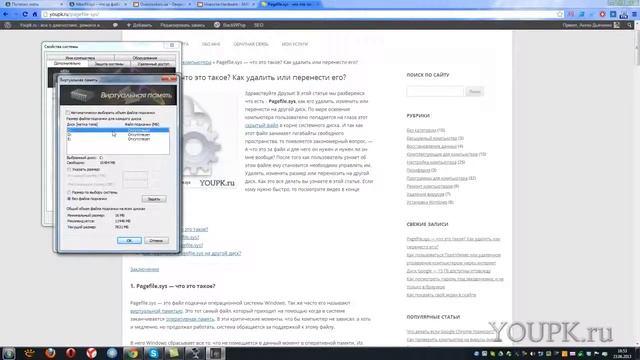The width and height of the screenshot is (640, 360).
Task: Open comments bubble in the admin bar
Action: click(x=115, y=25)
